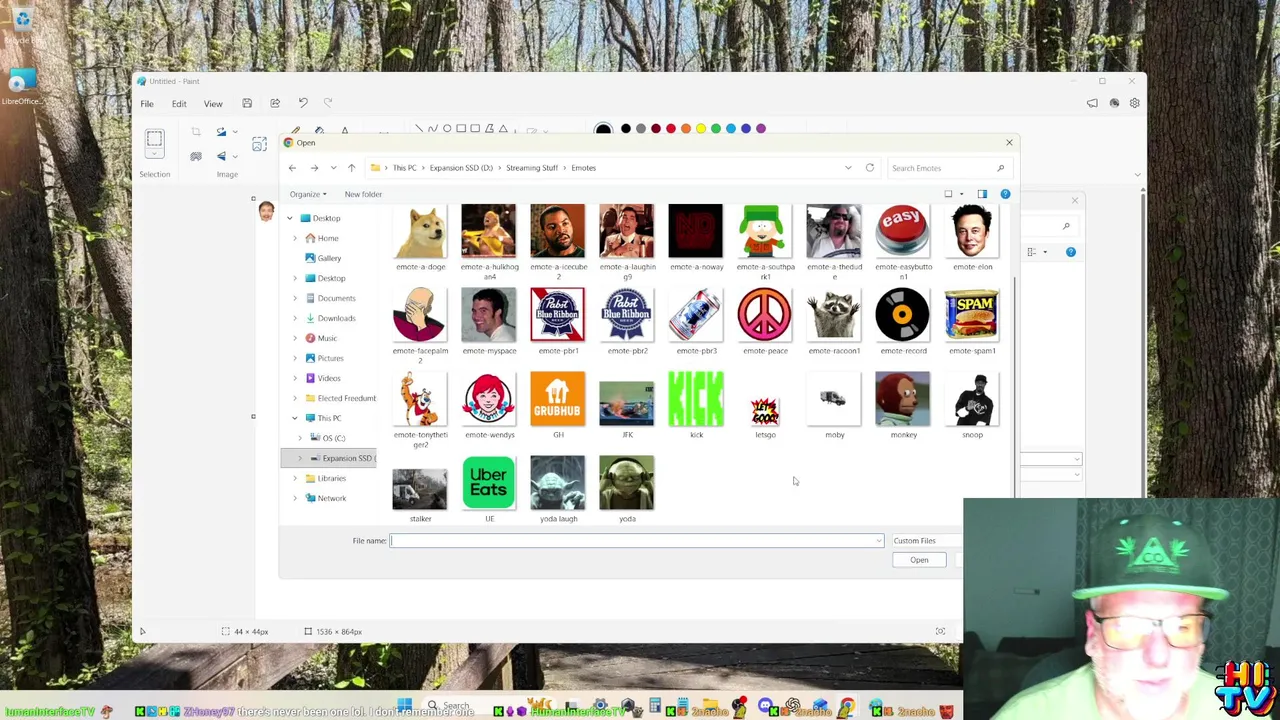Pick the red color swatch
This screenshot has height=720, width=1280.
671,129
